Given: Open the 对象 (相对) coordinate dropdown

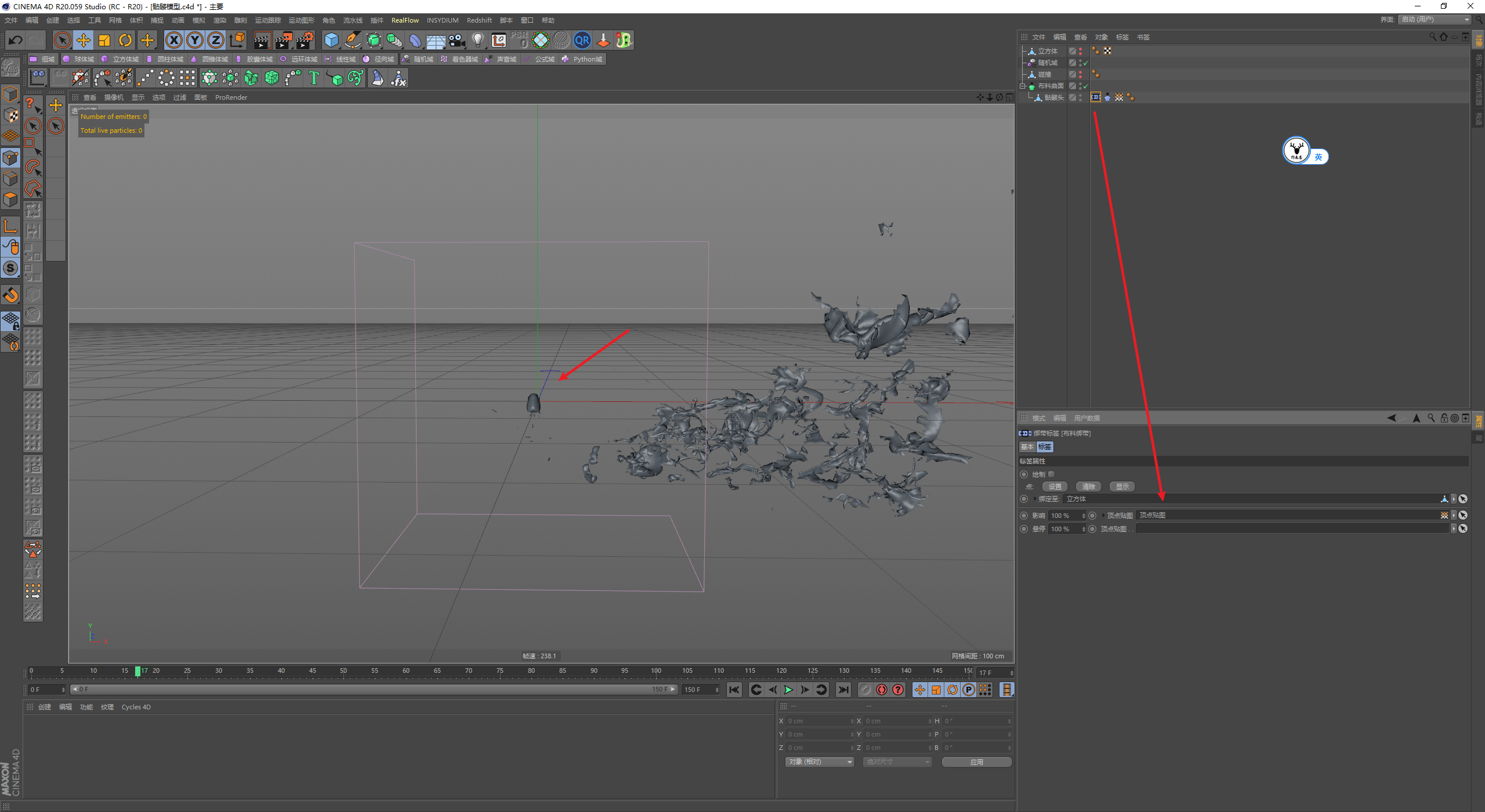Looking at the screenshot, I should 820,762.
